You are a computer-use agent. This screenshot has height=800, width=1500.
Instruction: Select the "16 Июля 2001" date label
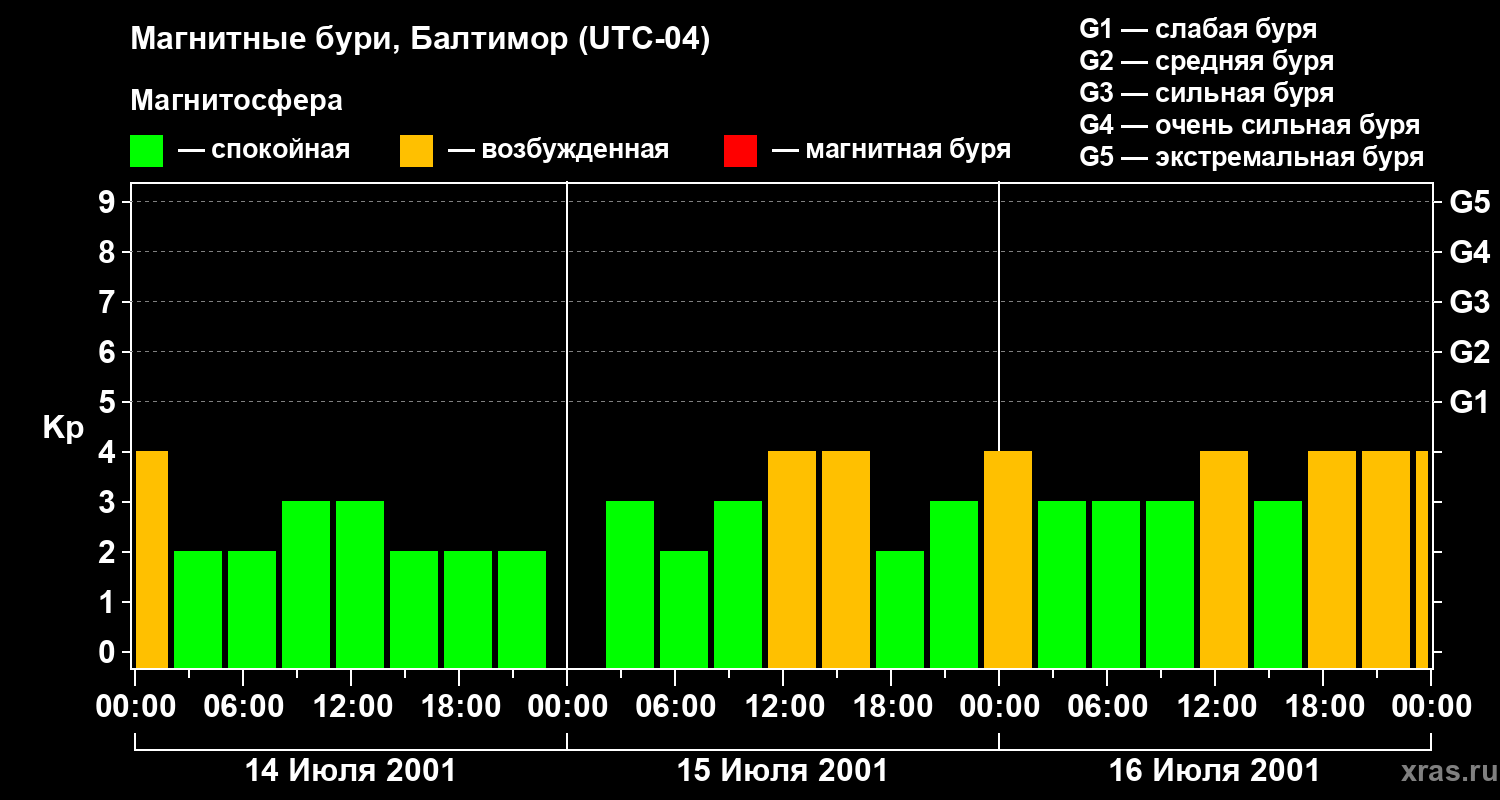coord(1215,771)
